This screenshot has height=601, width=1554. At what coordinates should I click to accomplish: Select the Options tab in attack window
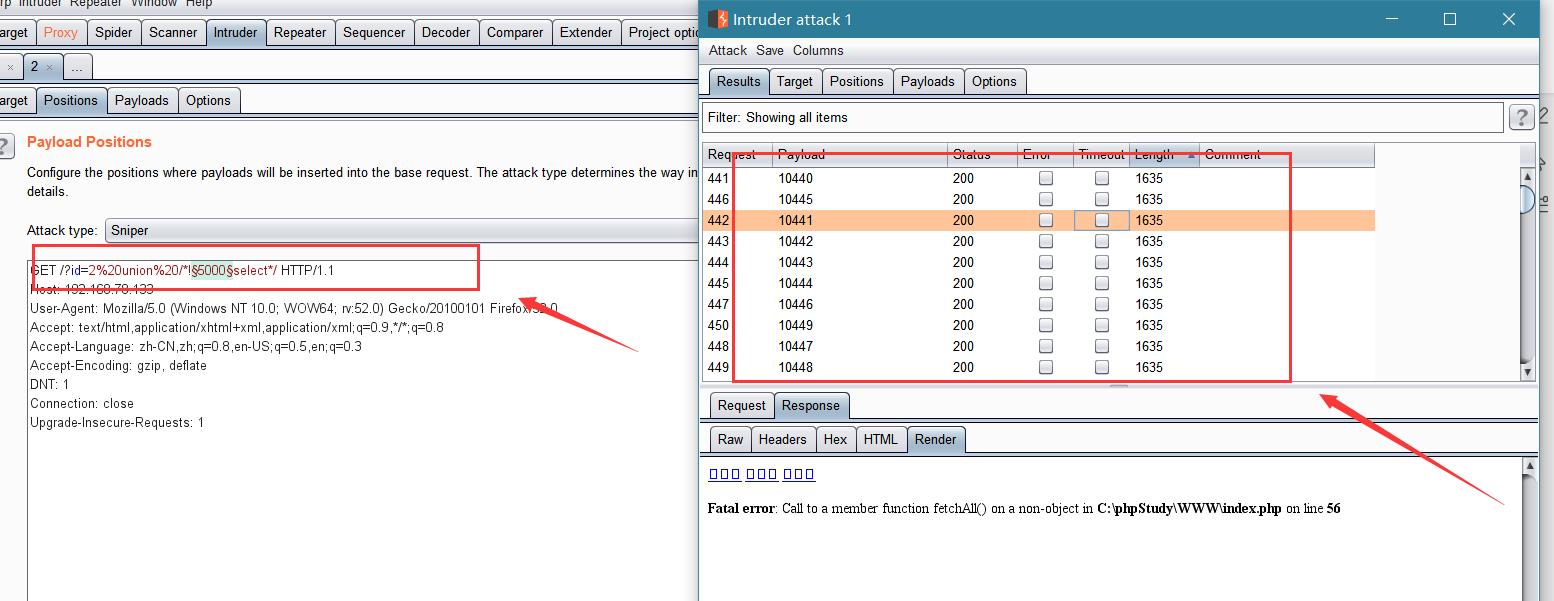point(994,81)
